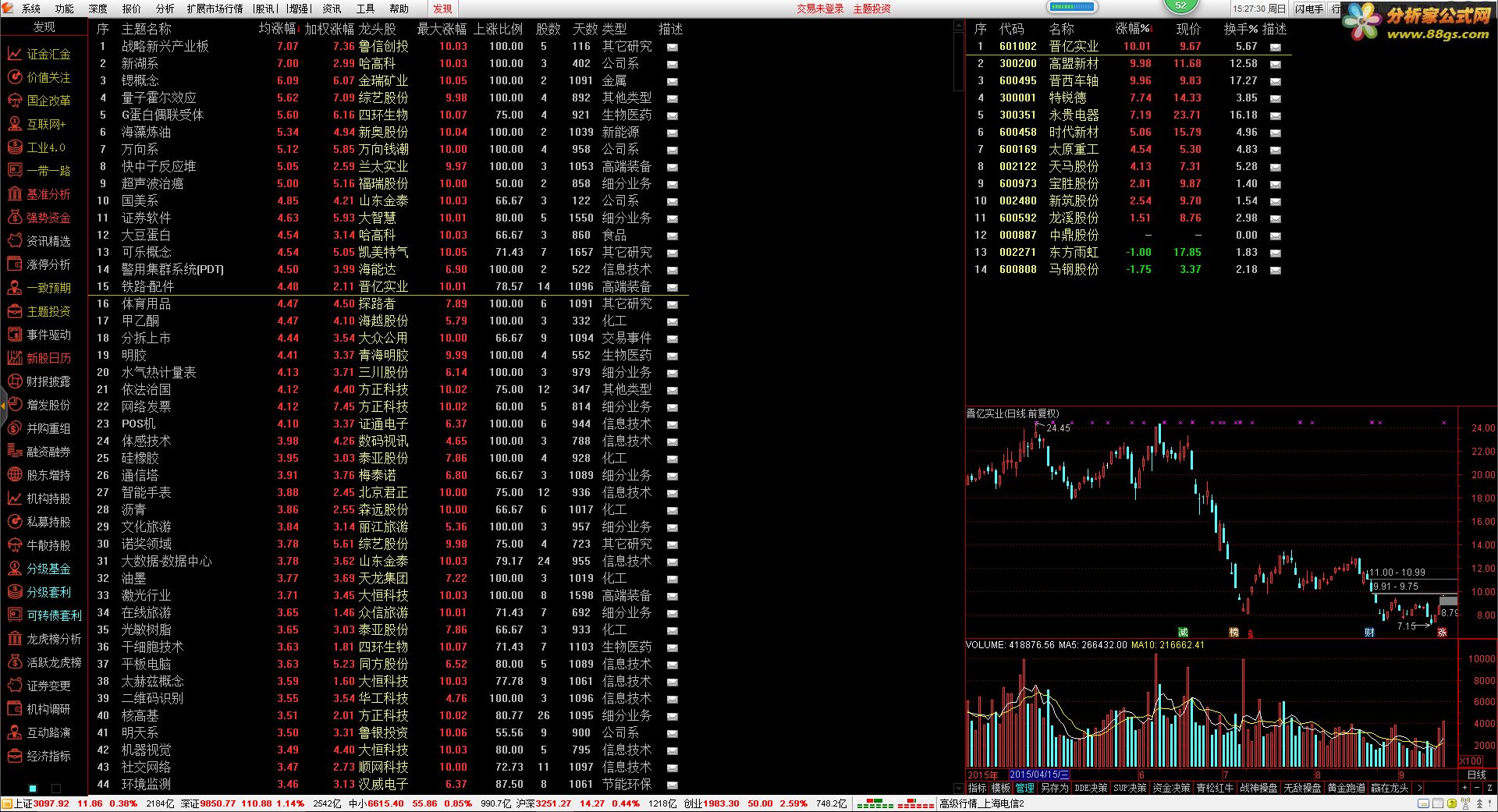Sort by 换手% column header

[x=1241, y=29]
